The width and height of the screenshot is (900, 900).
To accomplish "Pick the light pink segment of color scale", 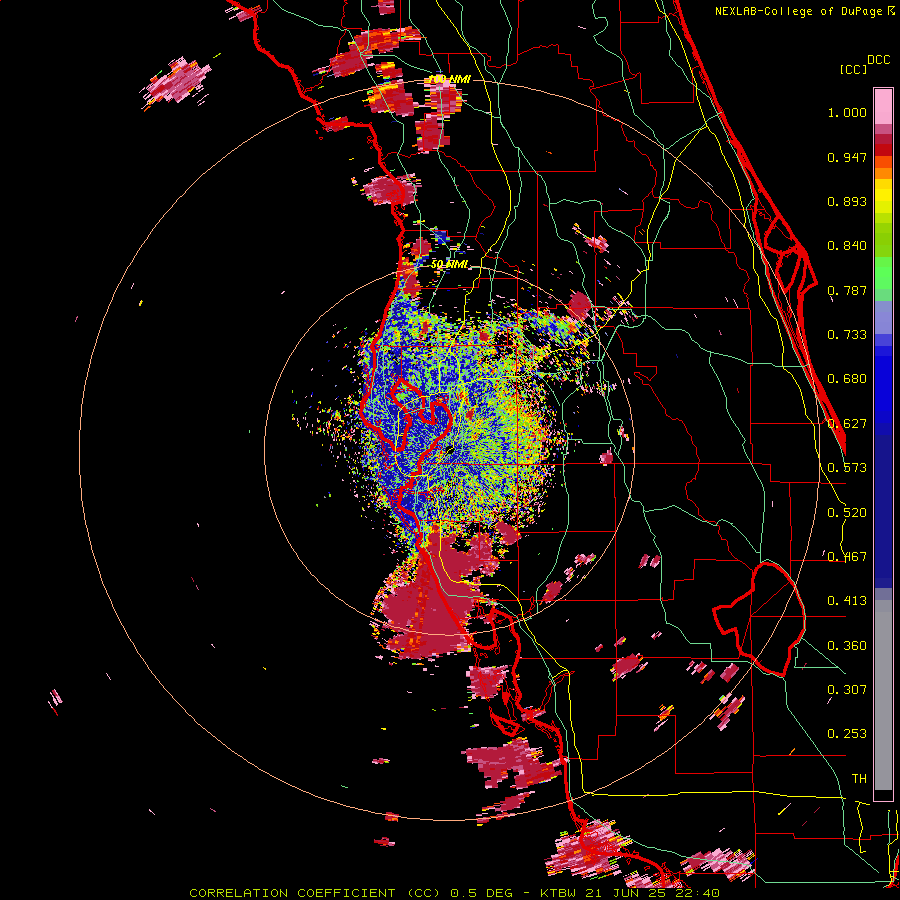I will pyautogui.click(x=883, y=106).
